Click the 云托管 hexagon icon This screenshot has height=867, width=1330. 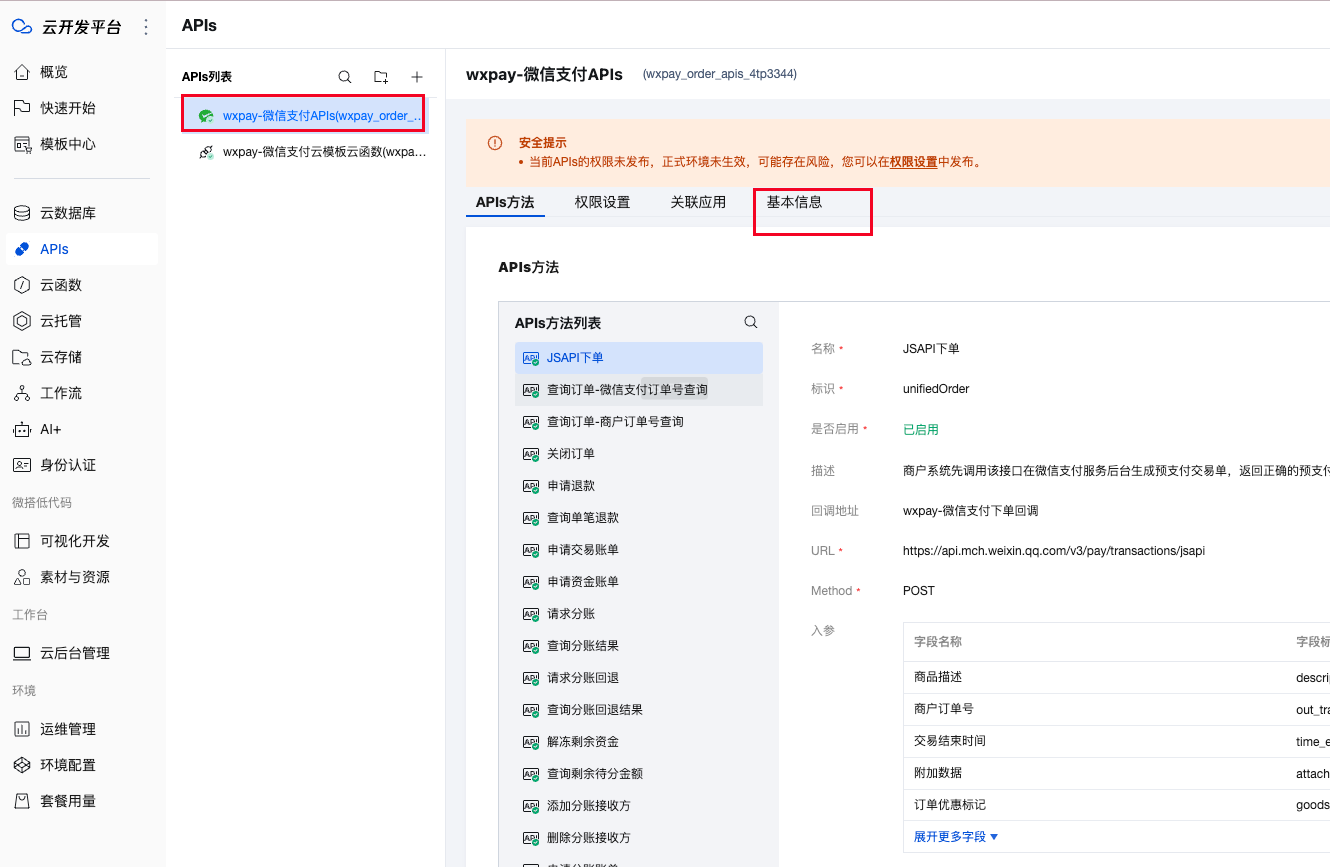tap(22, 321)
